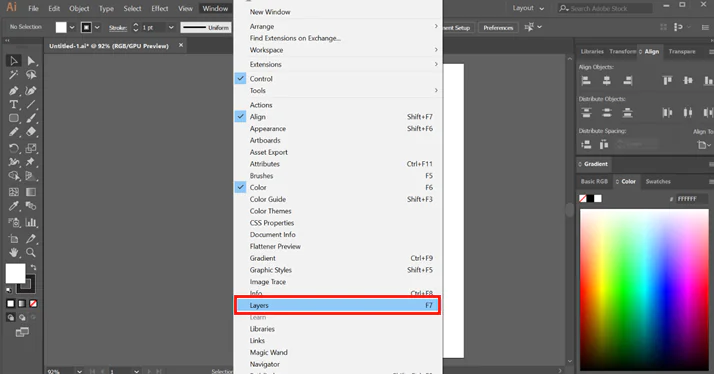Image resolution: width=714 pixels, height=374 pixels.
Task: Swap fill and stroke arrows
Action: pos(33,267)
